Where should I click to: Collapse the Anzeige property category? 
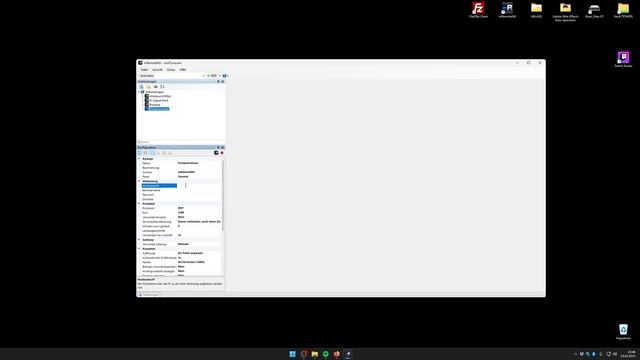coord(139,159)
